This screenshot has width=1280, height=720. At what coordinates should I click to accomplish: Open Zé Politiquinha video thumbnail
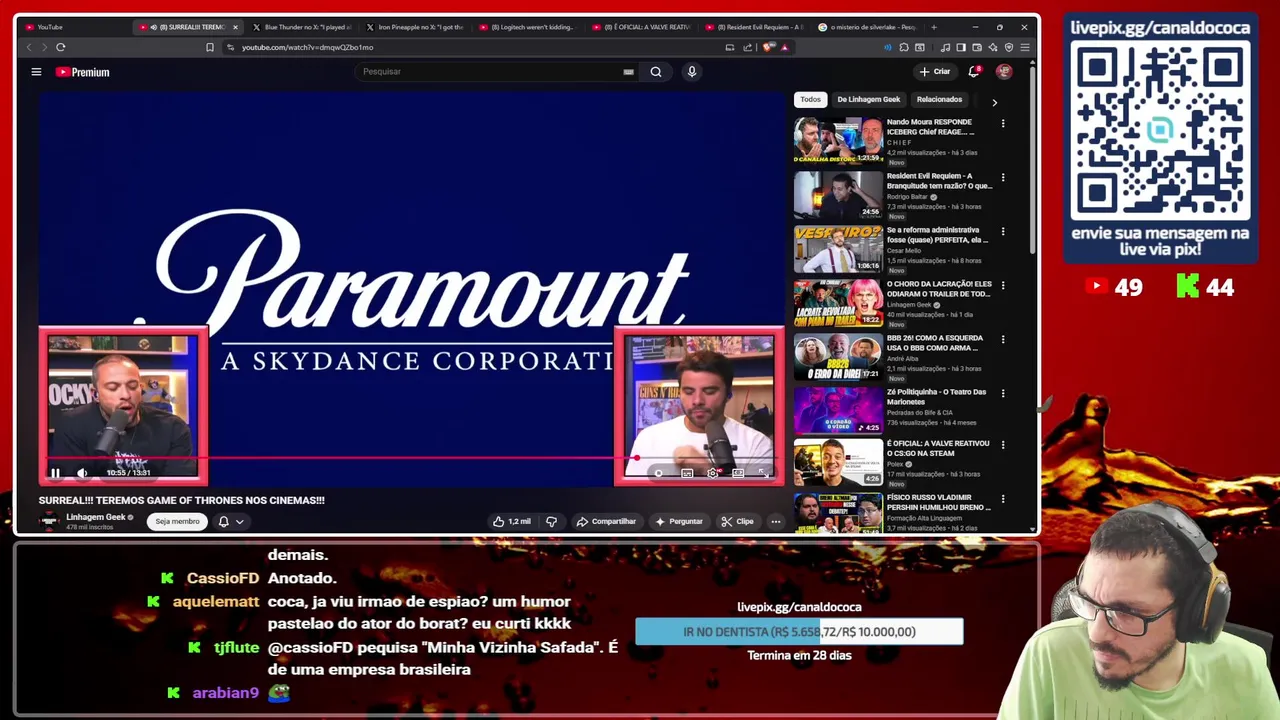(838, 411)
